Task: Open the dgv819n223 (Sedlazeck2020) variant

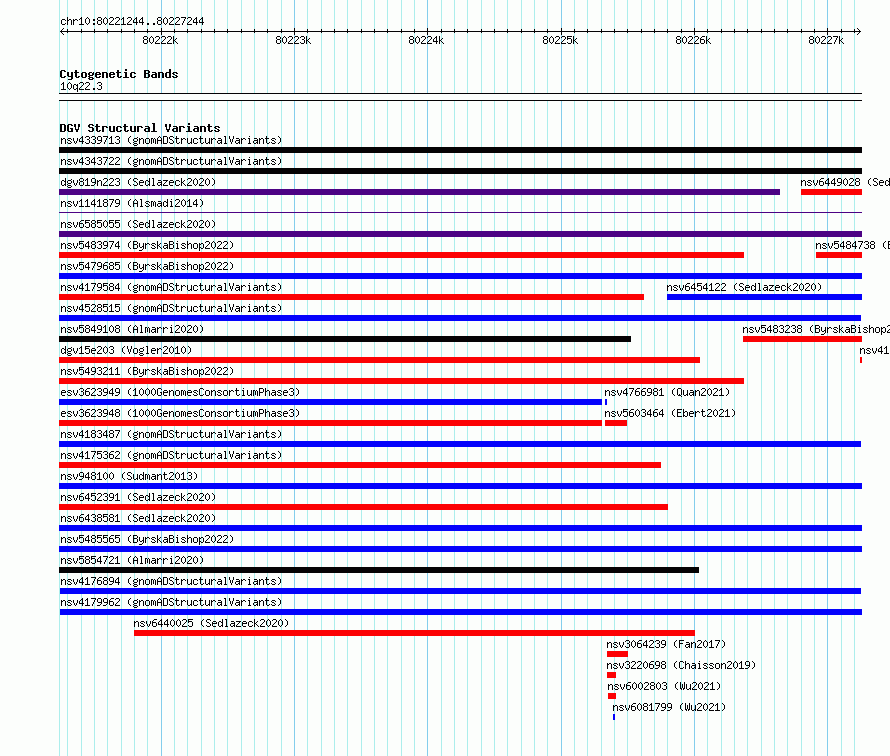Action: [138, 182]
